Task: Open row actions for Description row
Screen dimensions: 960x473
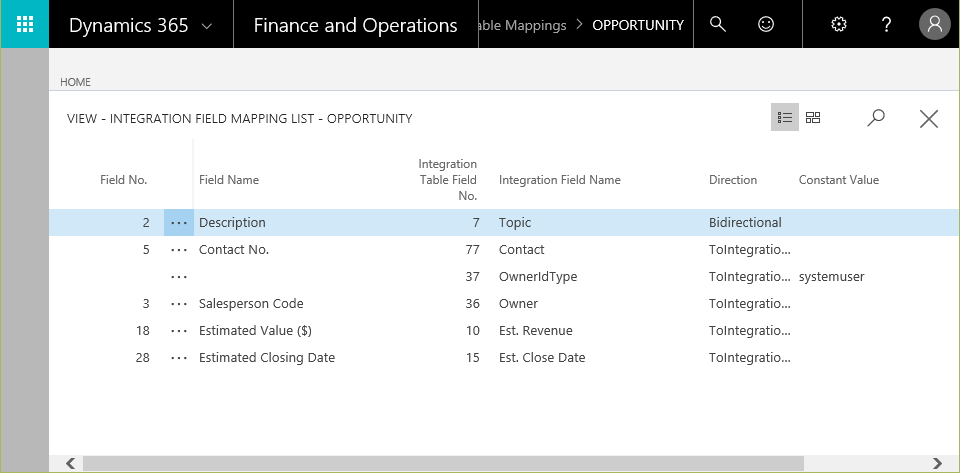Action: pyautogui.click(x=179, y=223)
